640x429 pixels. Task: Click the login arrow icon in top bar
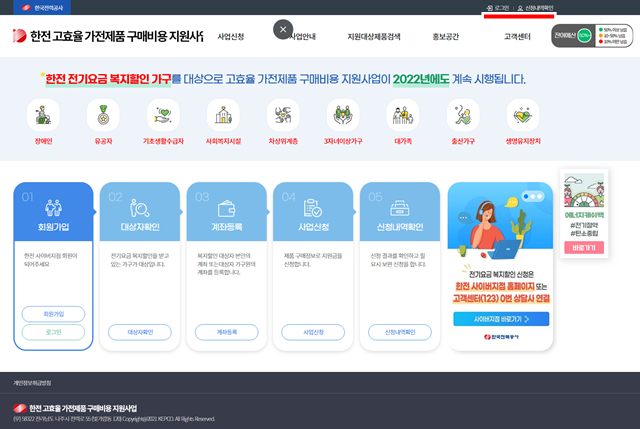489,8
